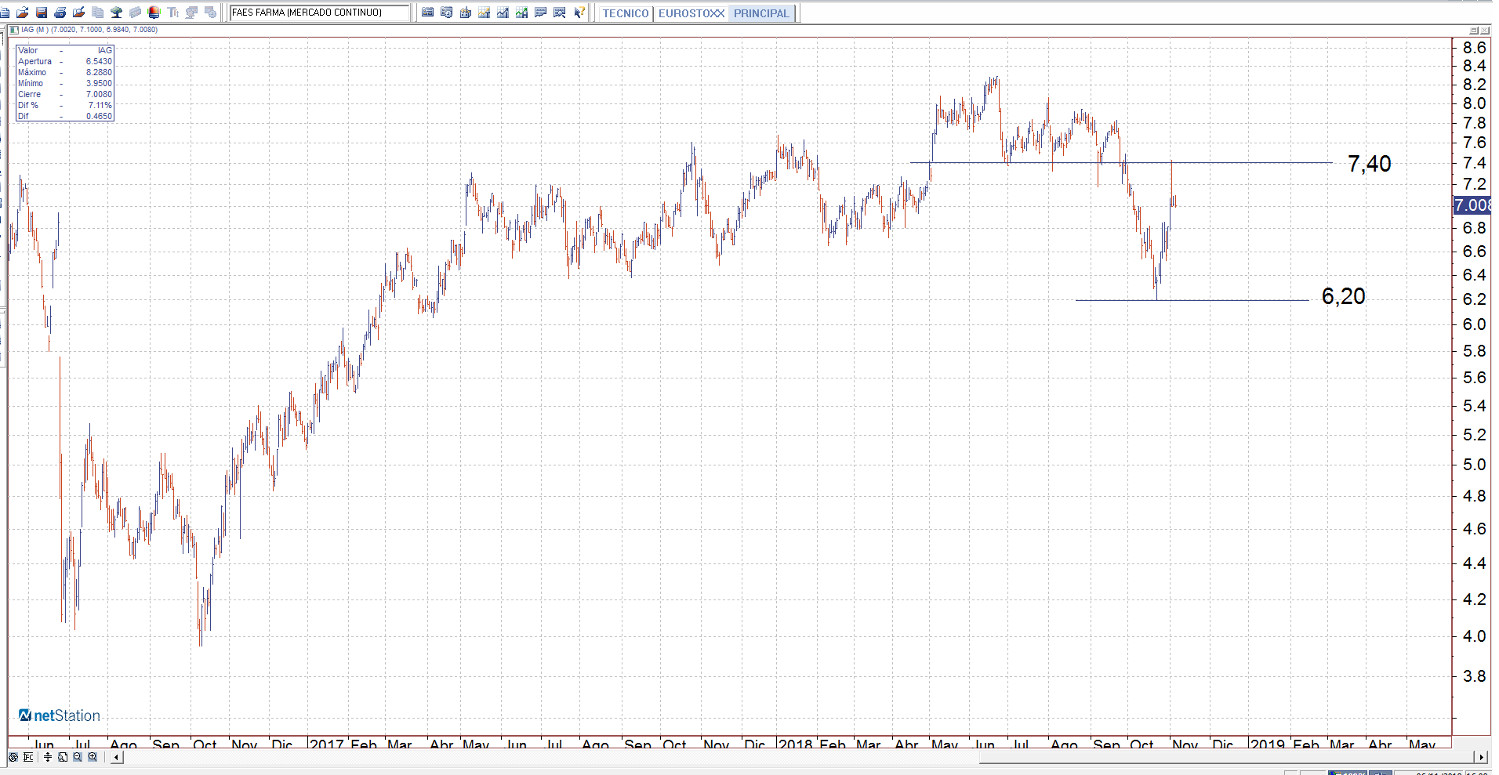Click the 7.008 current price marker
1499x775 pixels.
[1474, 205]
